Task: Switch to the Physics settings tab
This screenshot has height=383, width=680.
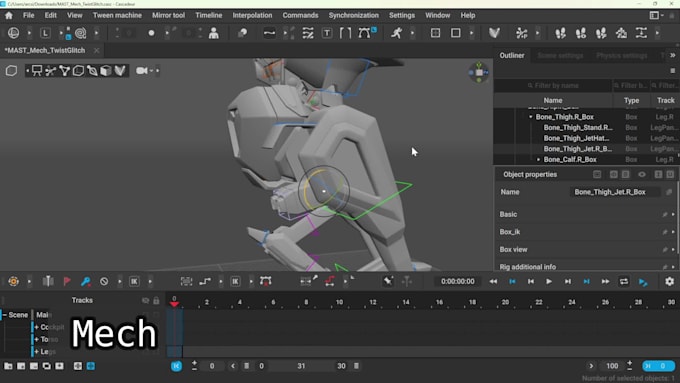Action: click(x=621, y=56)
